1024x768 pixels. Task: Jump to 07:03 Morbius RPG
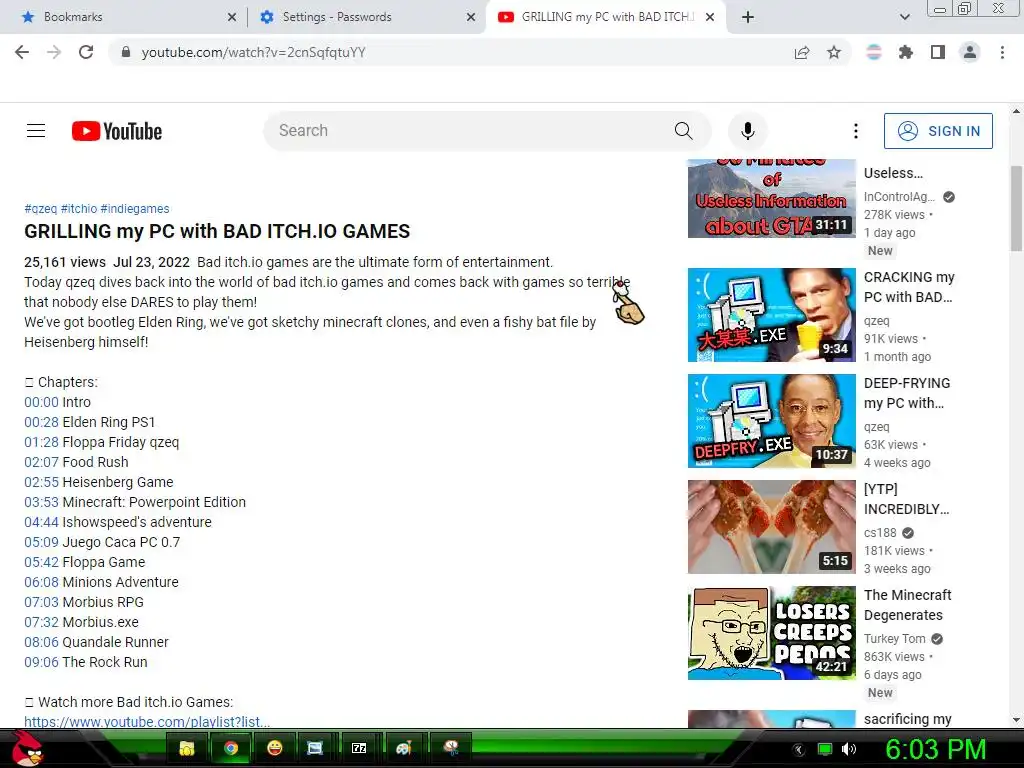41,602
